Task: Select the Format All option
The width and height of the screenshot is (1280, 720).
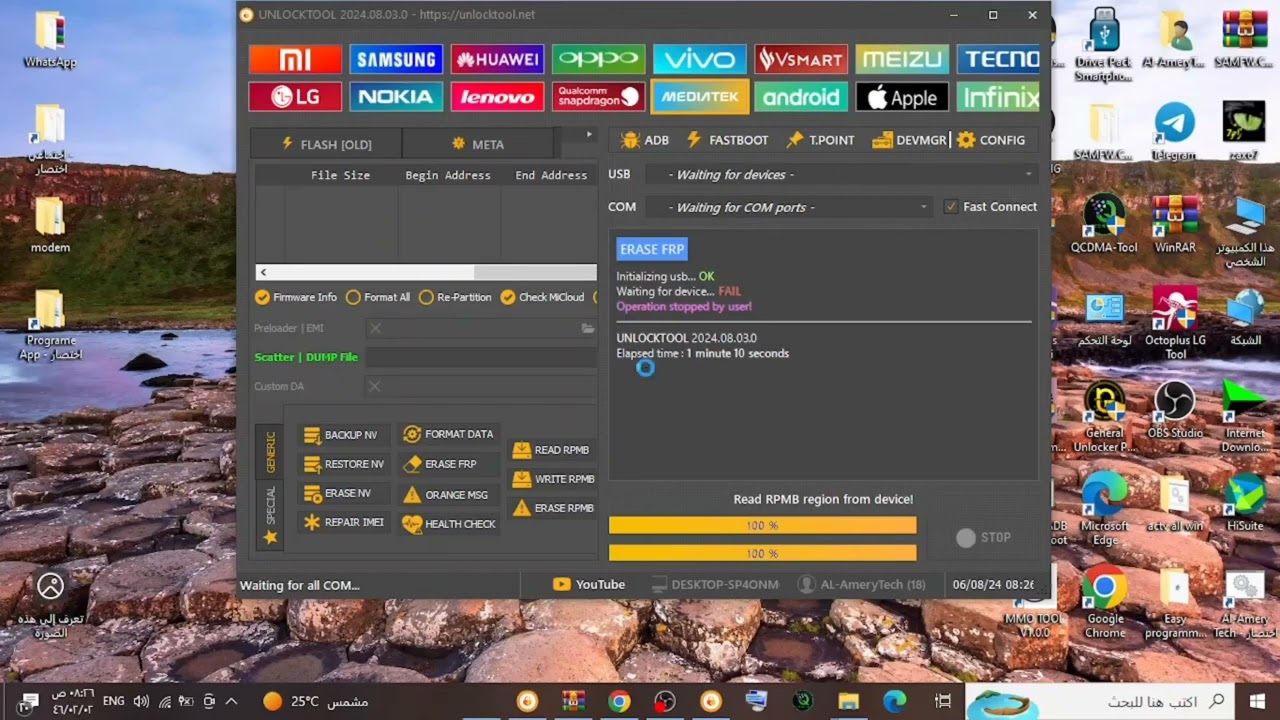Action: coord(378,297)
